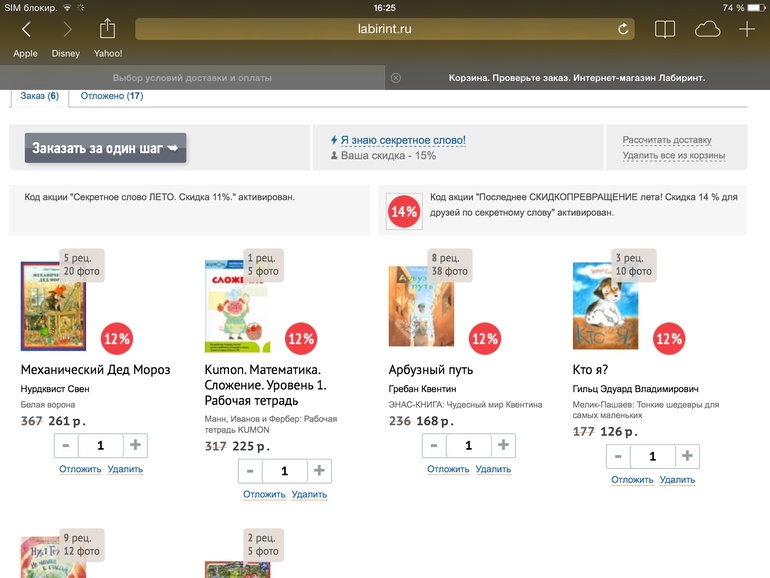The height and width of the screenshot is (578, 770).
Task: Click the Я знаю секретное слово link
Action: [403, 141]
